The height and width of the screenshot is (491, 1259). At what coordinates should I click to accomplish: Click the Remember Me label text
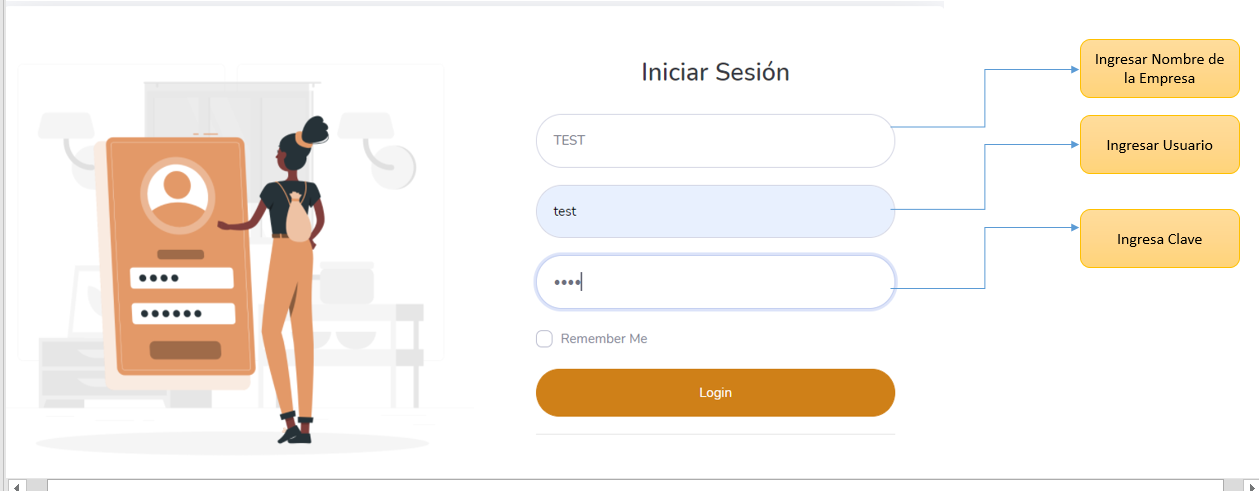[604, 339]
